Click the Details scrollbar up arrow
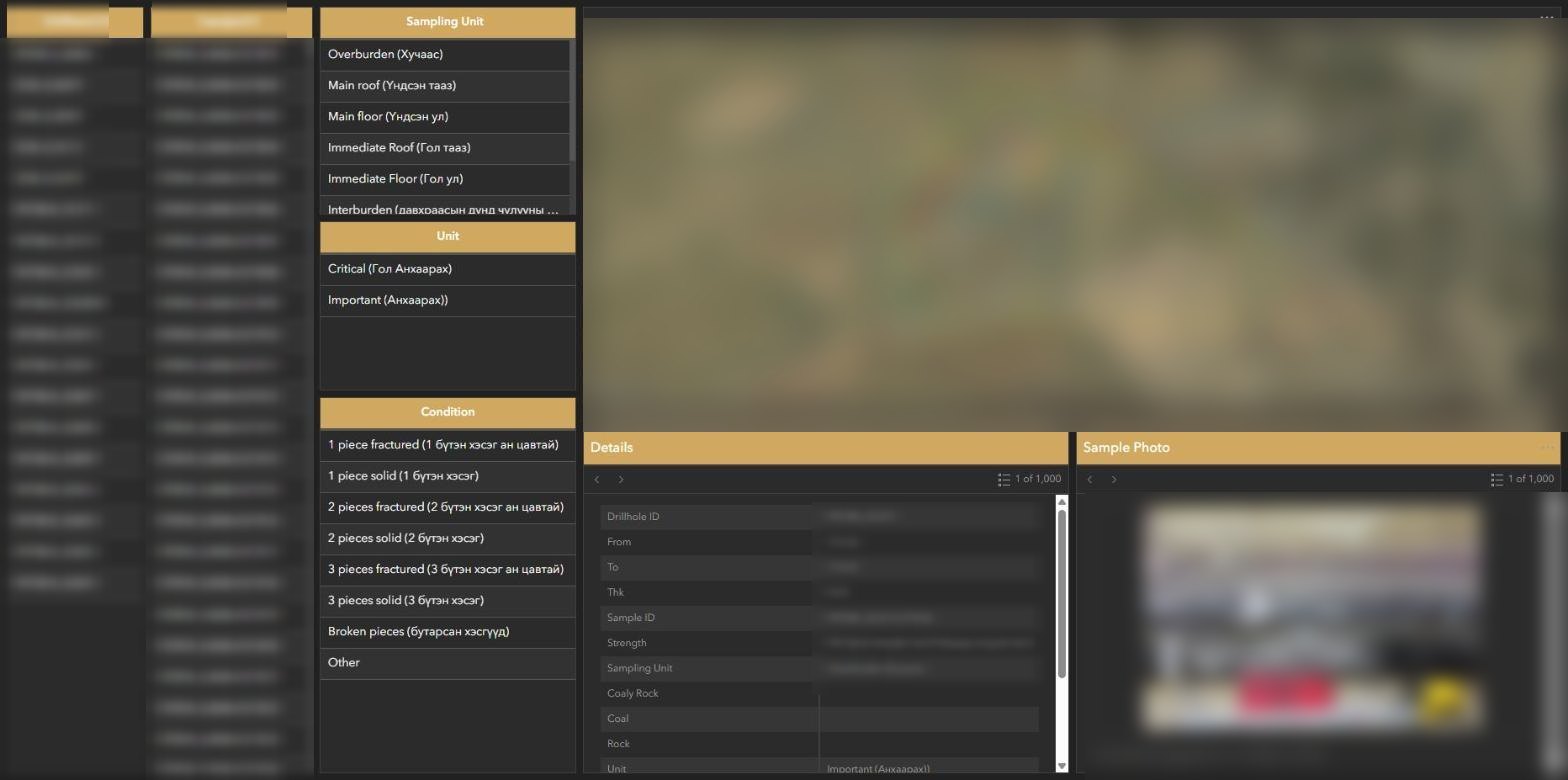 (x=1062, y=501)
